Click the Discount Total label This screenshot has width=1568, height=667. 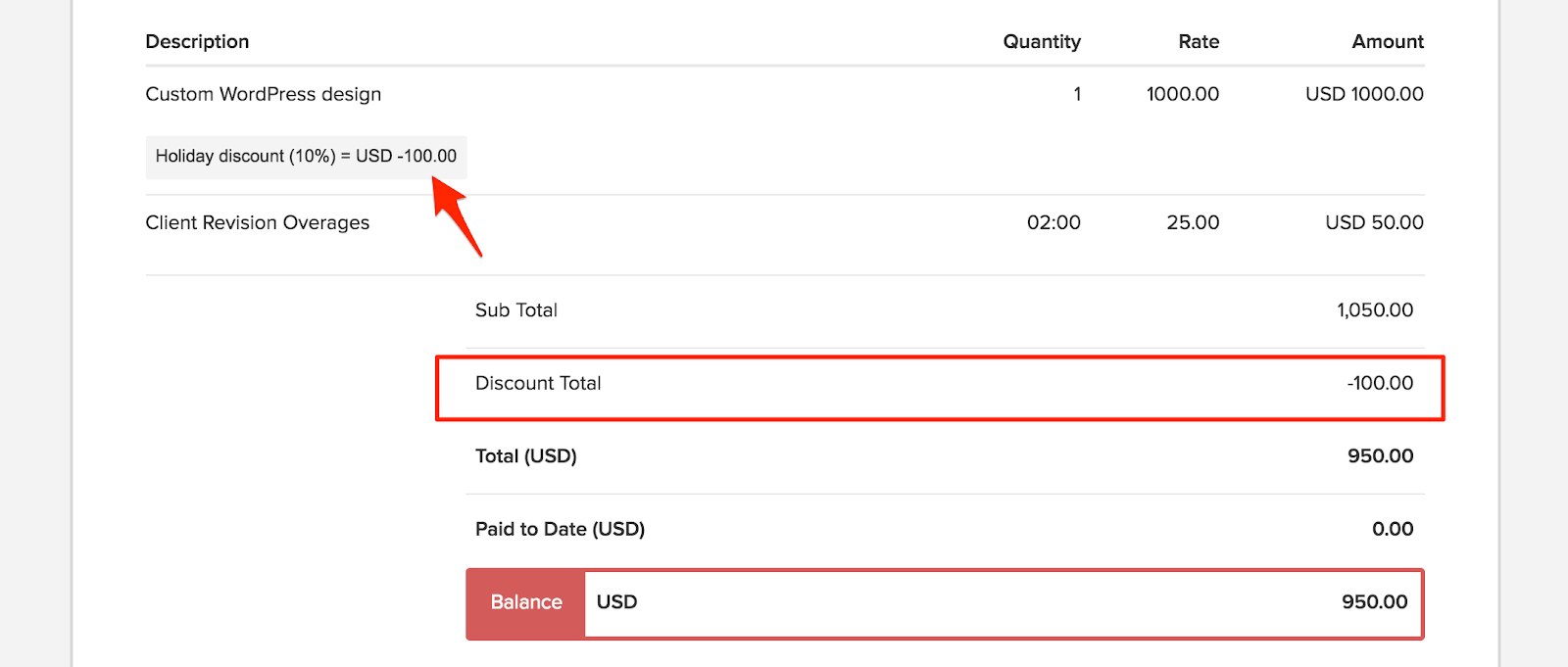[538, 383]
